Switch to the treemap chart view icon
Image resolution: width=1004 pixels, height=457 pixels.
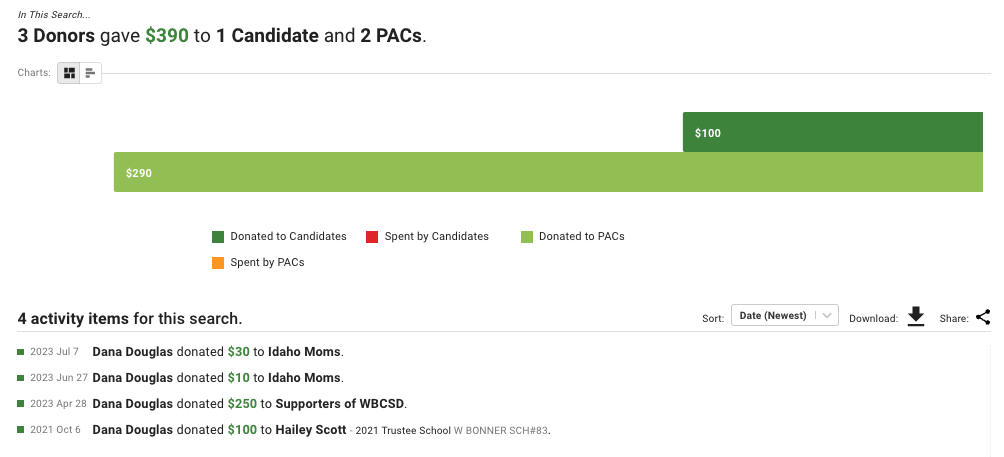tap(69, 73)
